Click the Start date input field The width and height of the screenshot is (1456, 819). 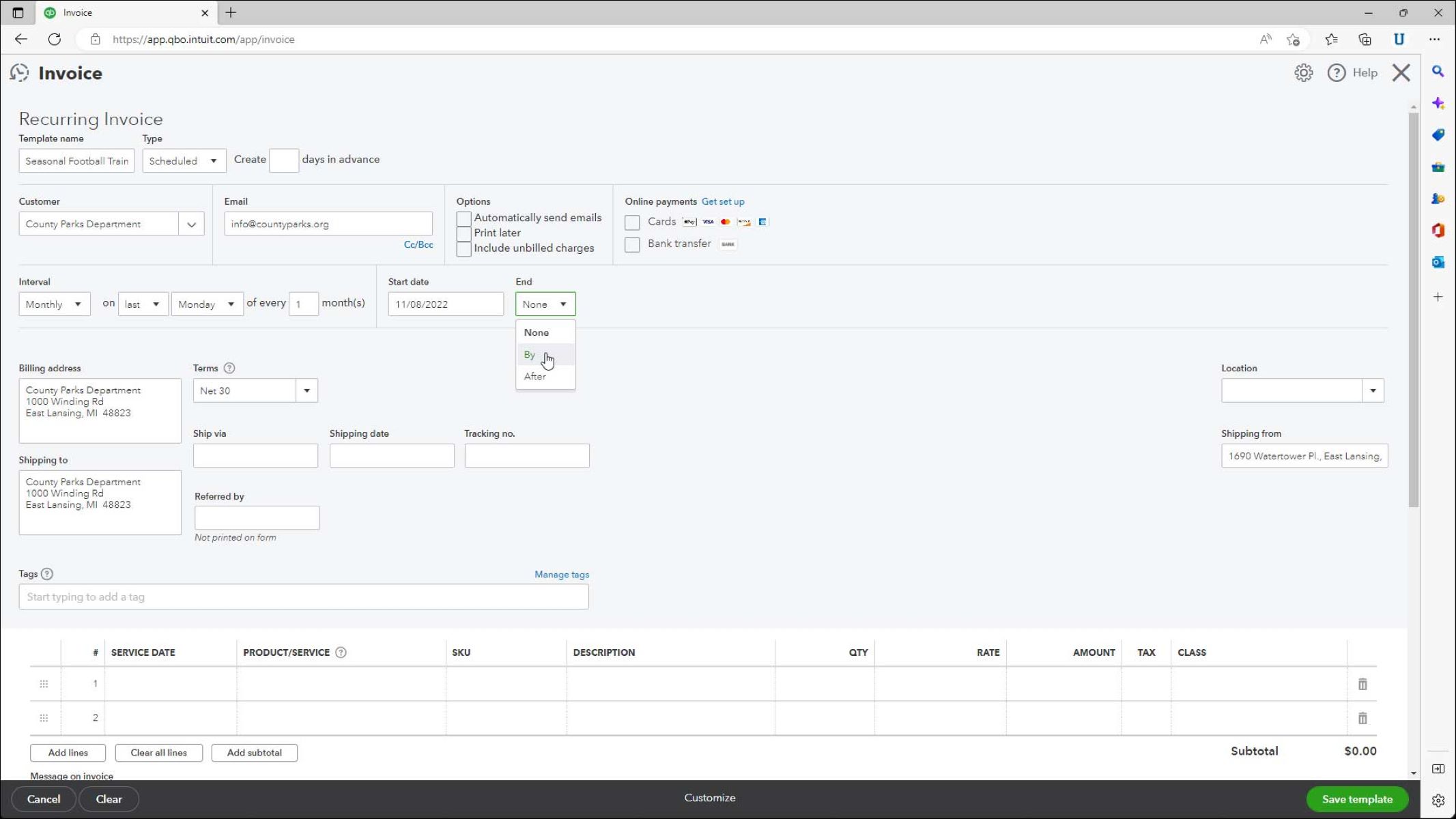point(445,304)
